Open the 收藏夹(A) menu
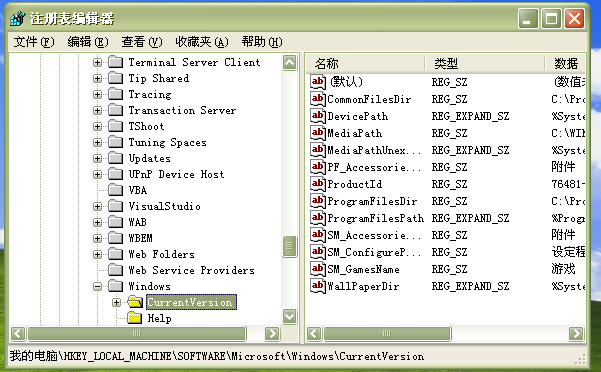The height and width of the screenshot is (372, 601). [202, 41]
